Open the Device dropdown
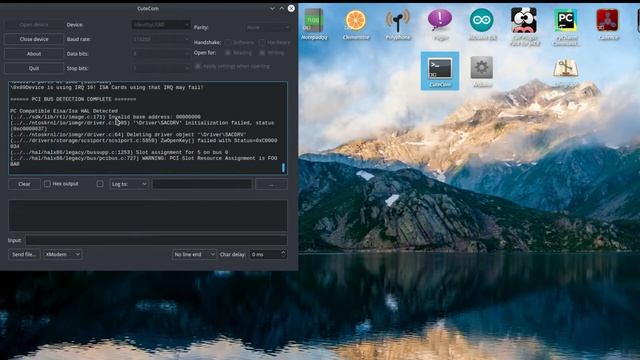Screen dimensions: 640x360 [161, 24]
